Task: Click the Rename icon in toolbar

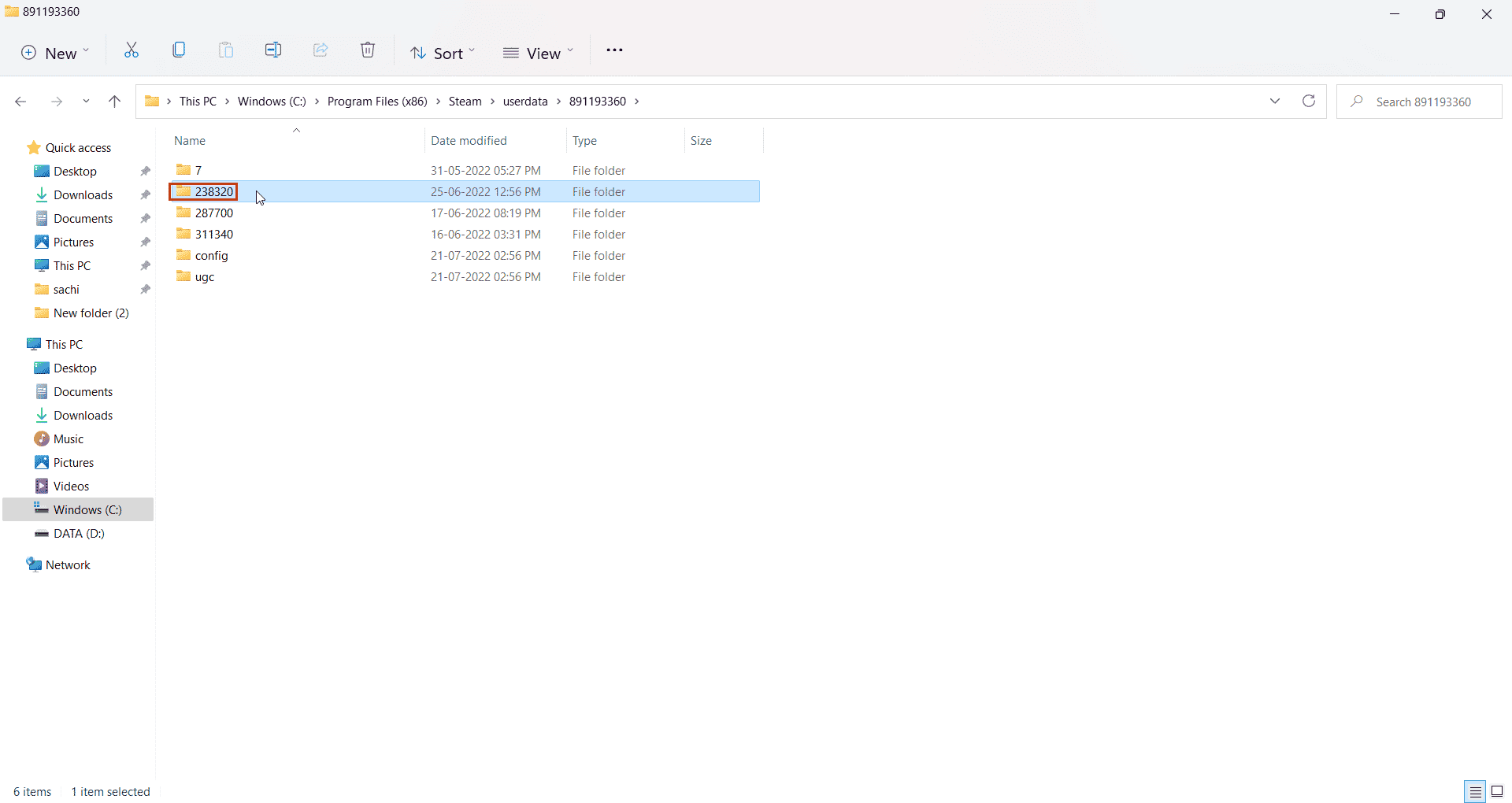Action: pyautogui.click(x=273, y=50)
